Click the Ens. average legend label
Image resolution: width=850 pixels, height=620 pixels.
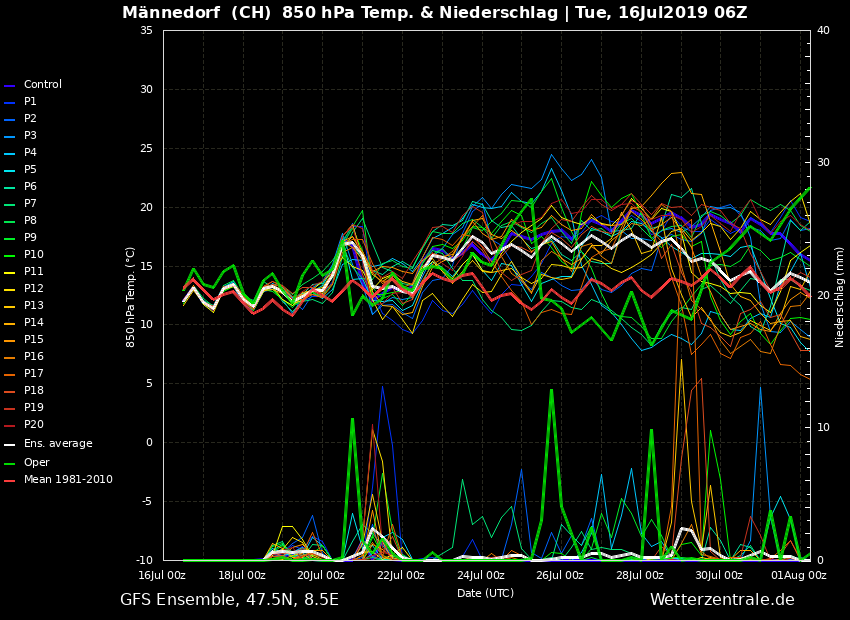[57, 444]
